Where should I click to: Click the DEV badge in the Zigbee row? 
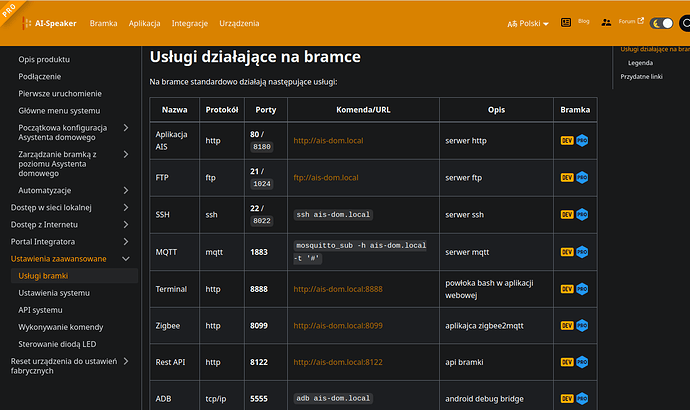566,326
